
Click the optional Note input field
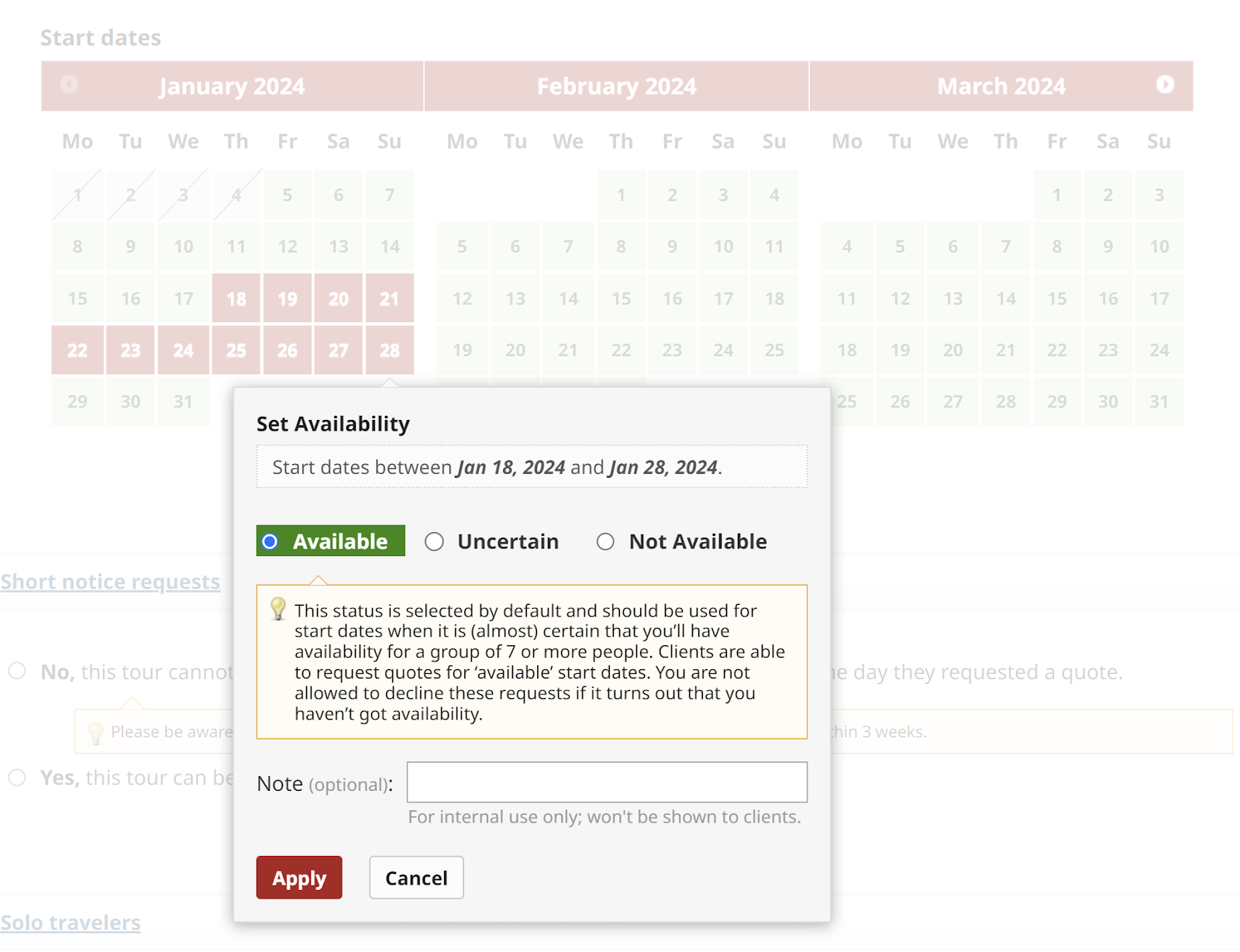(606, 782)
